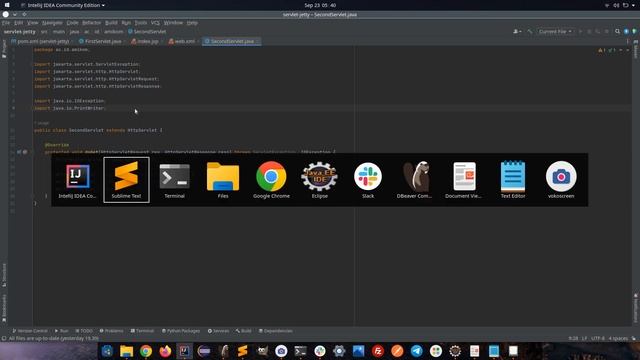Open Firefox from the taskbar
The height and width of the screenshot is (360, 640).
tap(165, 351)
